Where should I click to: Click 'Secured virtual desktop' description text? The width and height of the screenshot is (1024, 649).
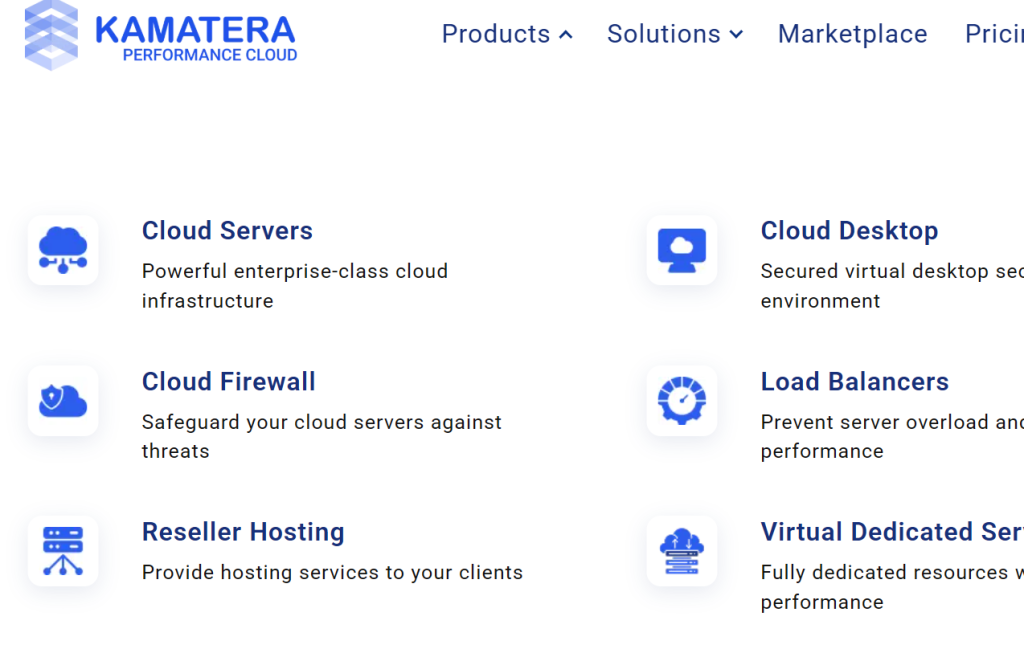[x=892, y=286]
